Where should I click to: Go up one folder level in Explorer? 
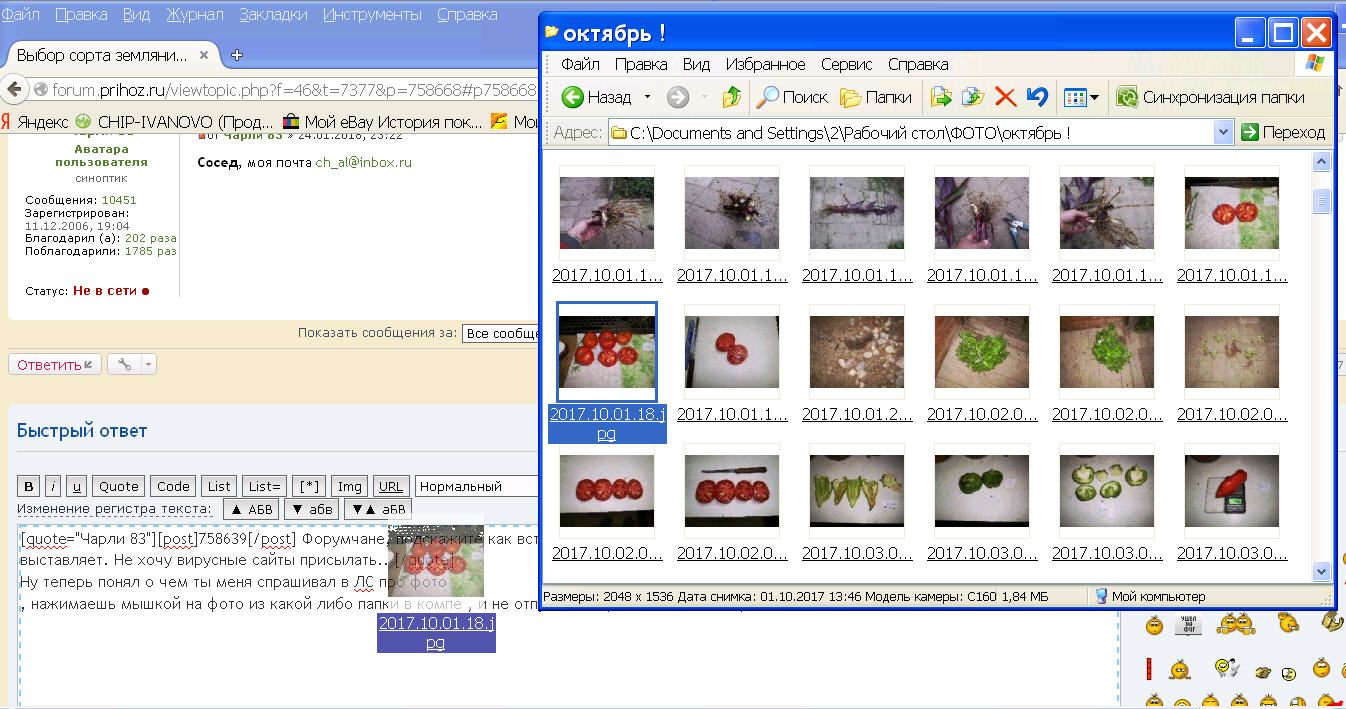click(x=732, y=97)
